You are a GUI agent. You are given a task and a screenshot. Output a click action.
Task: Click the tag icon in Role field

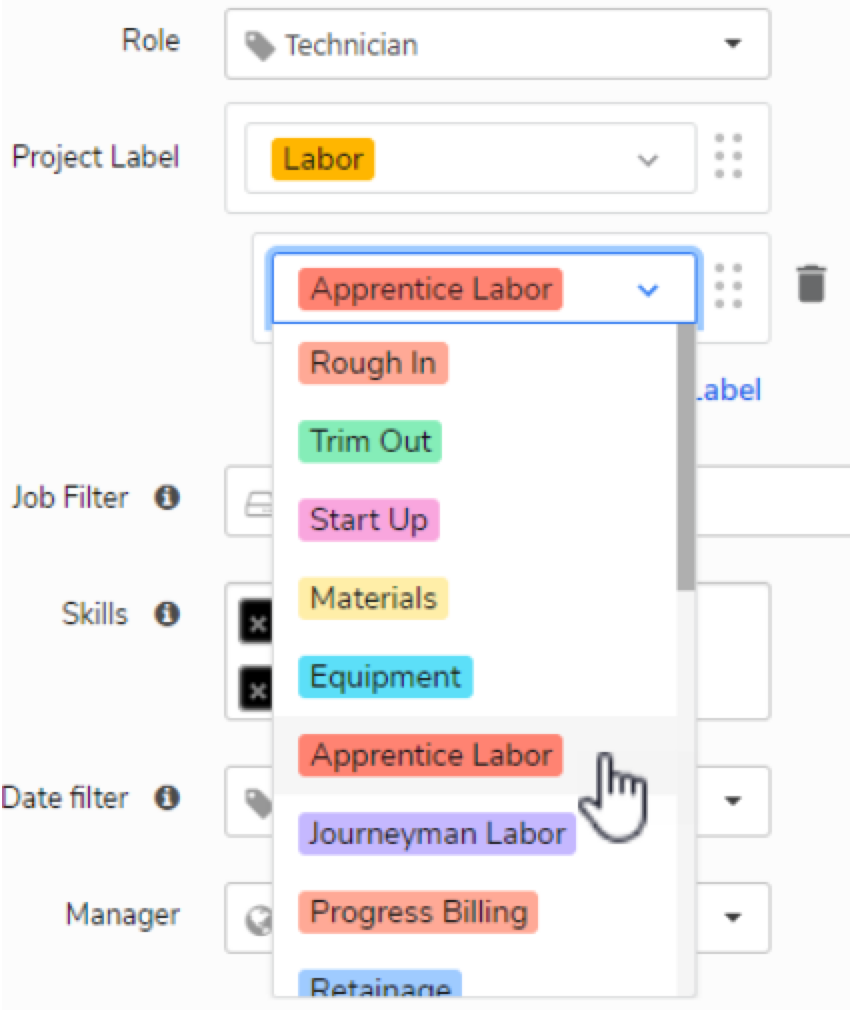[x=260, y=46]
